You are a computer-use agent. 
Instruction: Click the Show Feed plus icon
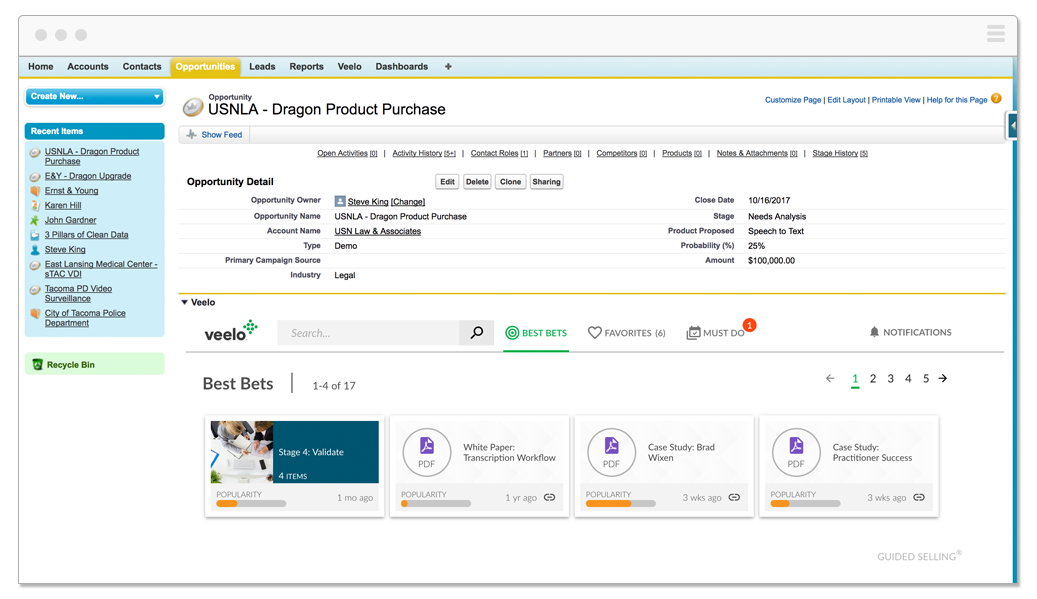191,134
